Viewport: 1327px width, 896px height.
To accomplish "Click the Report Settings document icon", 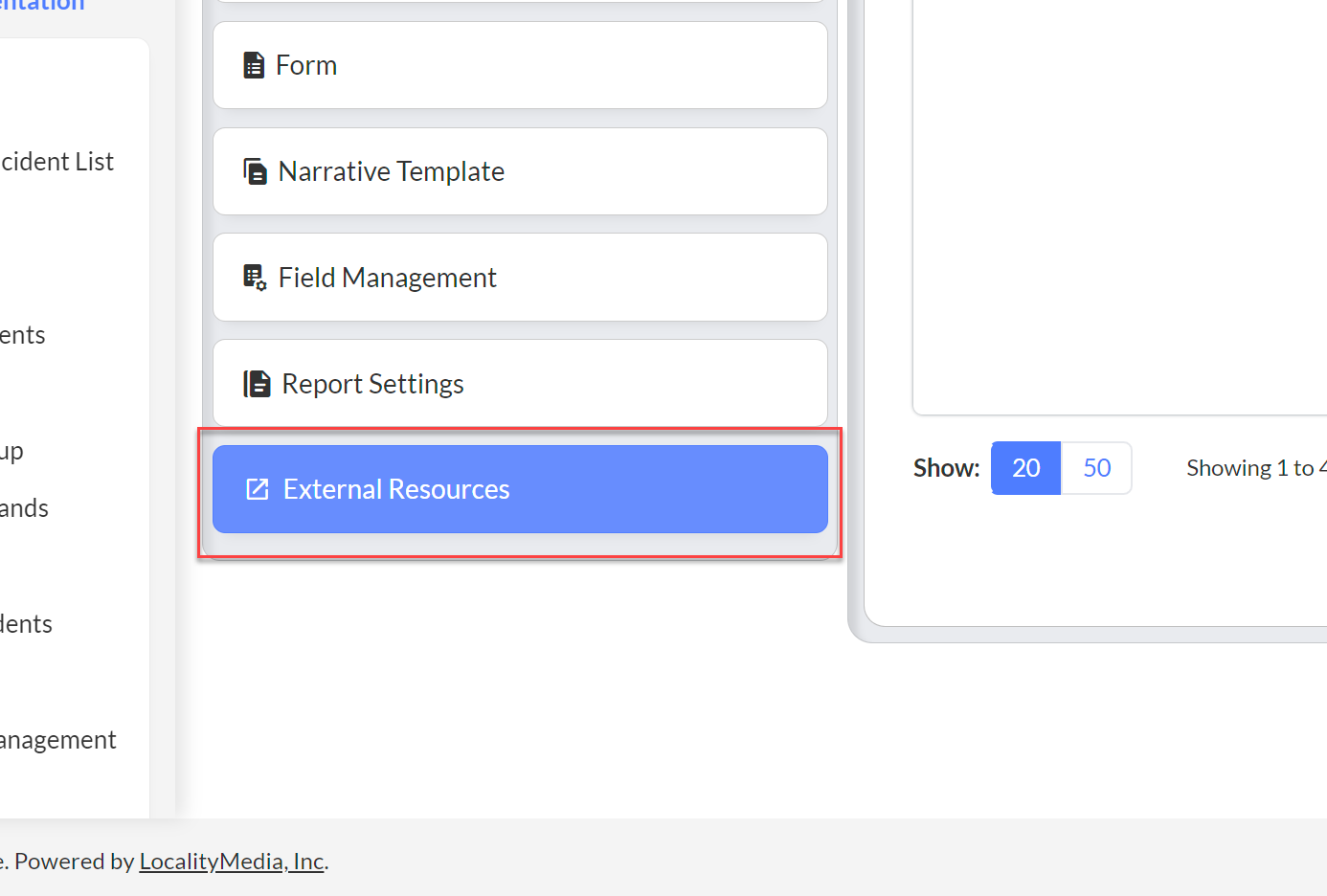I will [x=257, y=384].
